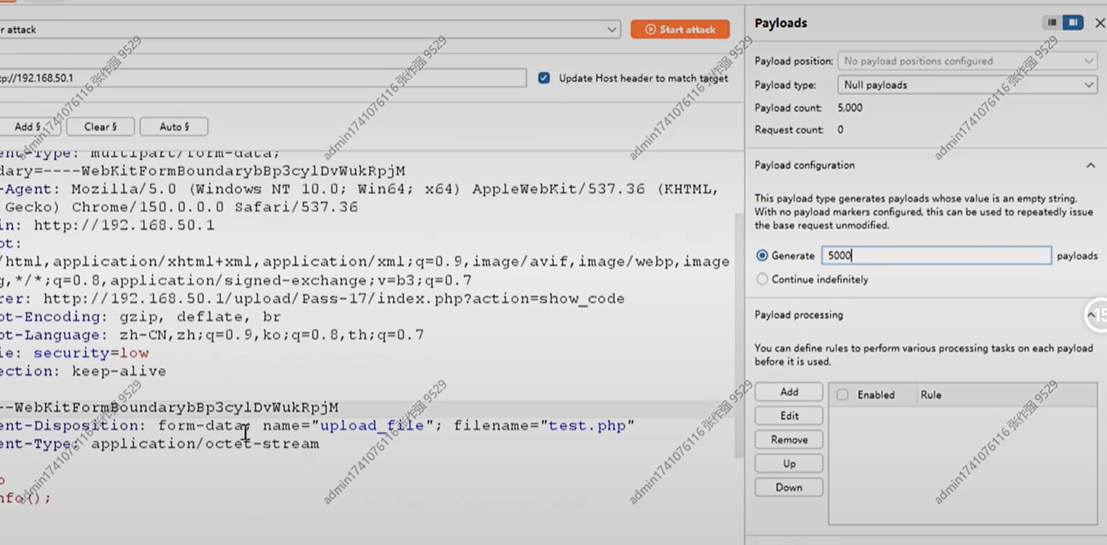Select the Generate payloads radio button

coord(762,256)
